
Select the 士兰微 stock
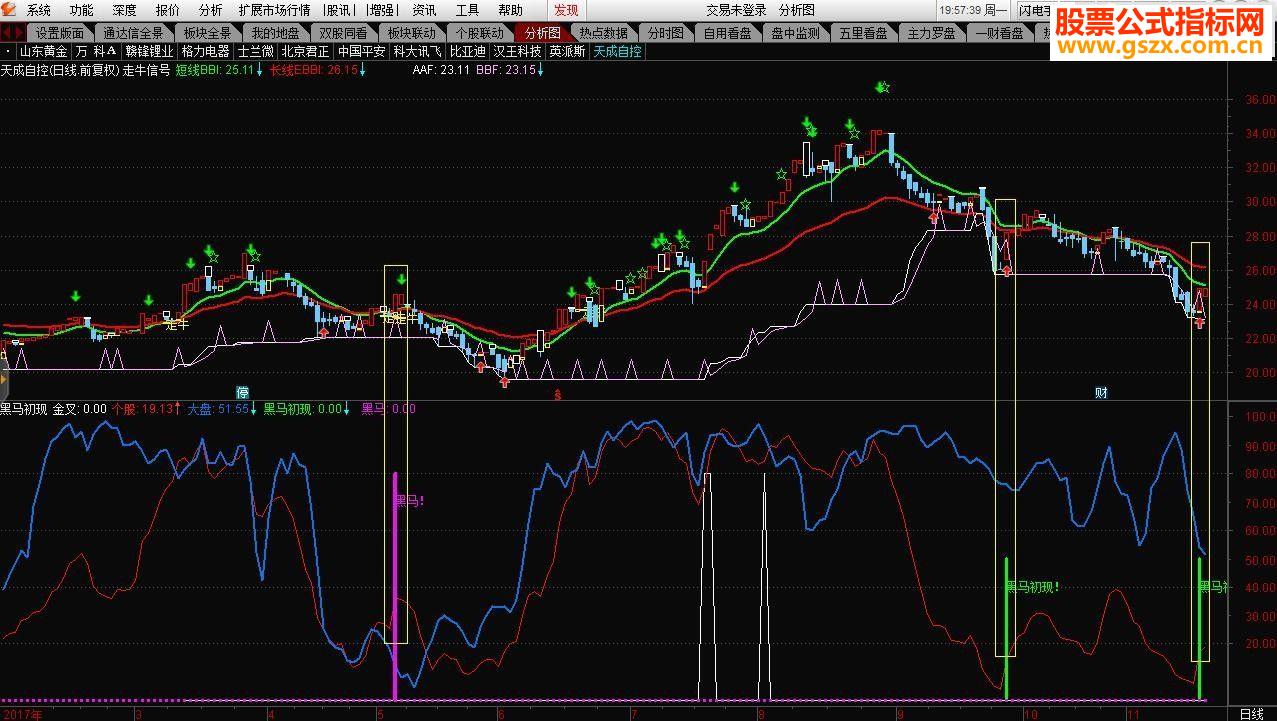tap(255, 51)
